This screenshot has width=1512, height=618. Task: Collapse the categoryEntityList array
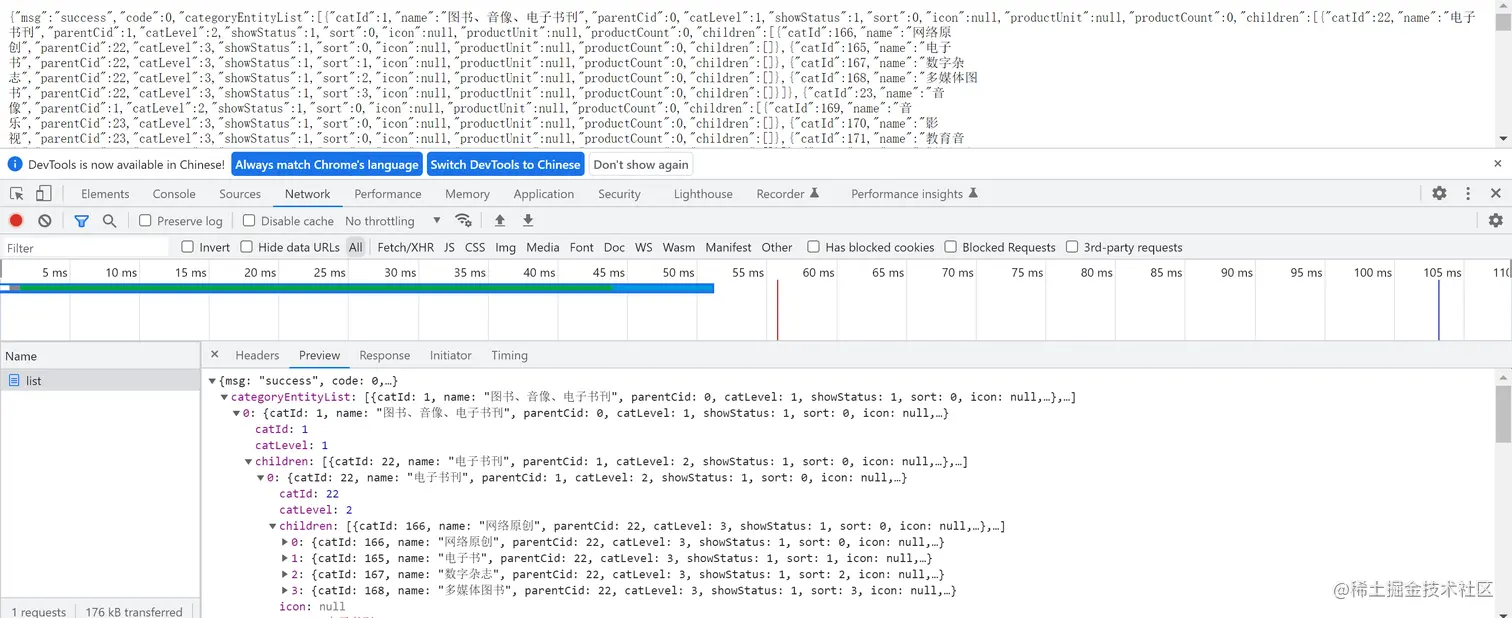pos(224,397)
